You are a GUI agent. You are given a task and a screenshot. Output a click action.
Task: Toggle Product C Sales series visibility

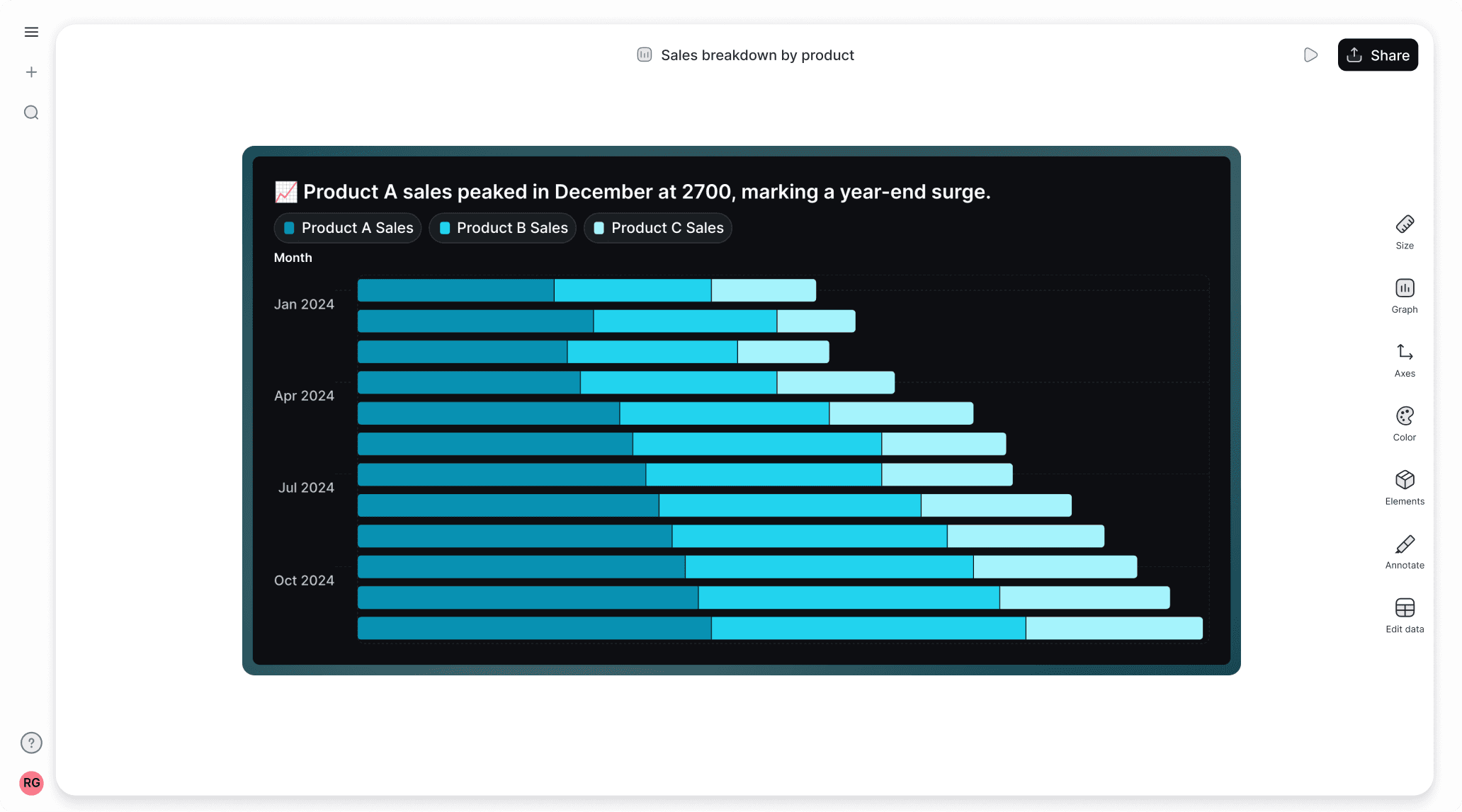pyautogui.click(x=657, y=228)
